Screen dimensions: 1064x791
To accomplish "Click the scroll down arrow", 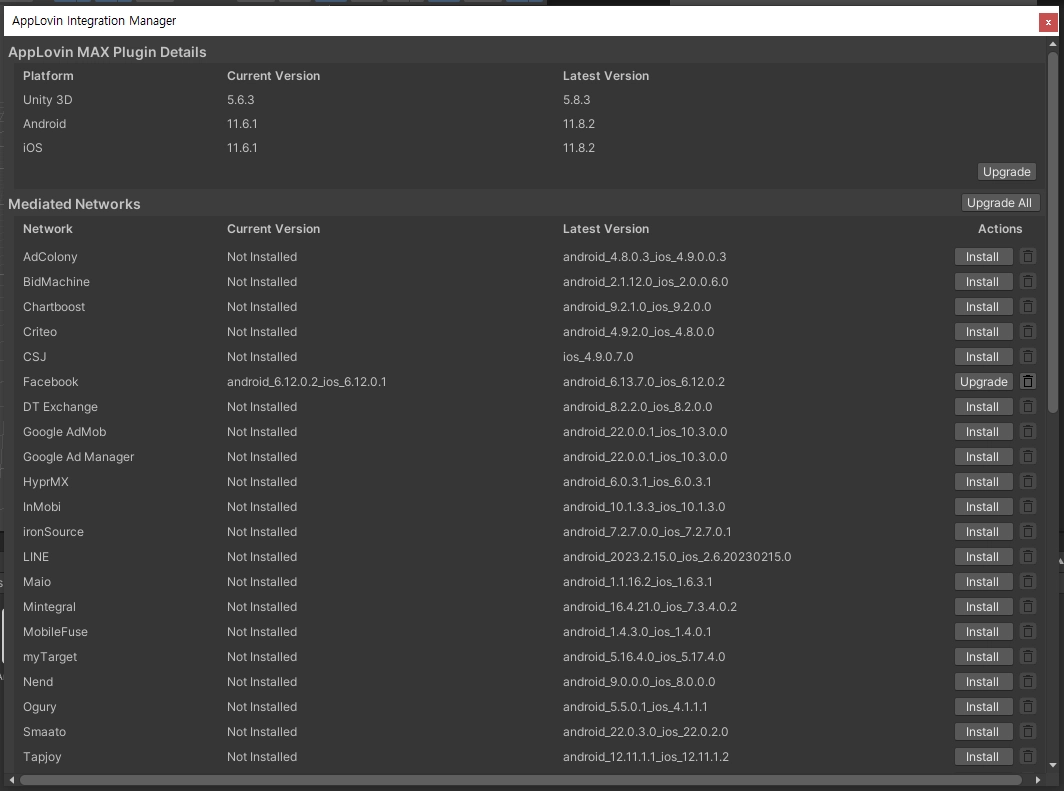I will (x=1052, y=765).
